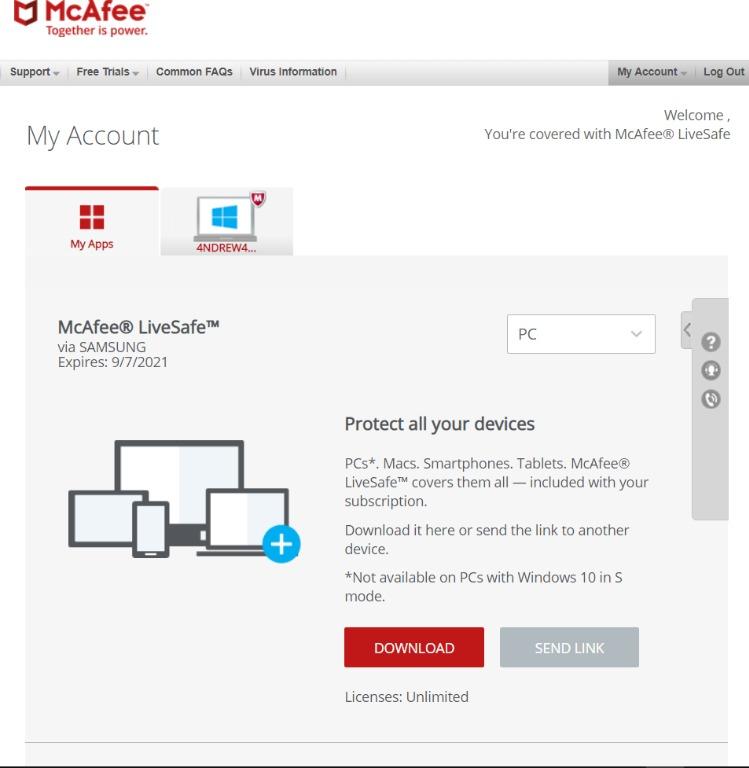
Task: Click the 'My Account' page heading
Action: [93, 136]
